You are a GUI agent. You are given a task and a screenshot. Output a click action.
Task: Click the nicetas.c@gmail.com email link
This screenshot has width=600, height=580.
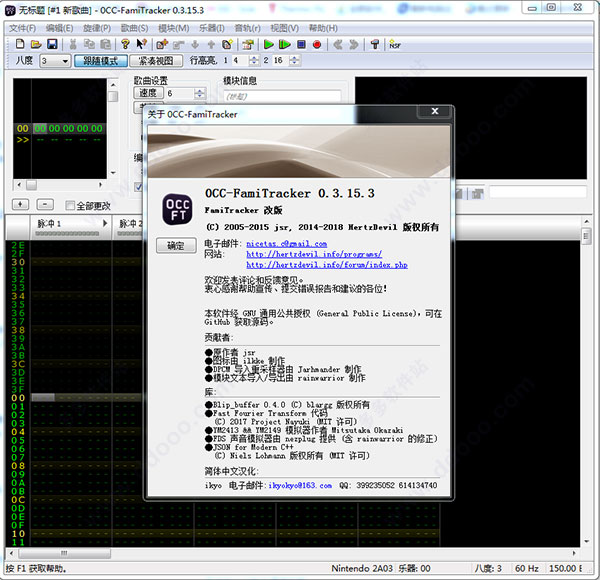point(286,244)
